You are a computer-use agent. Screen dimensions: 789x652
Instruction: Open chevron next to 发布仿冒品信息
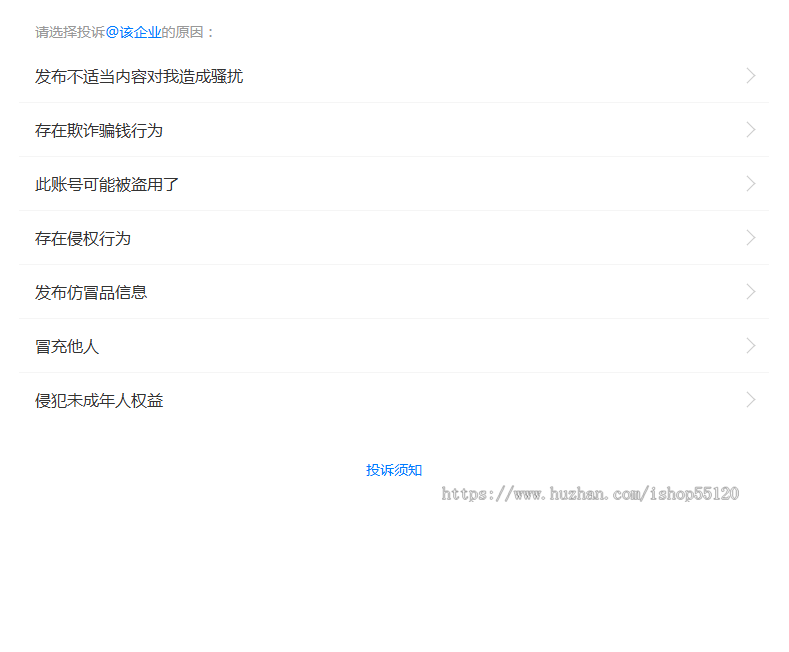[751, 292]
